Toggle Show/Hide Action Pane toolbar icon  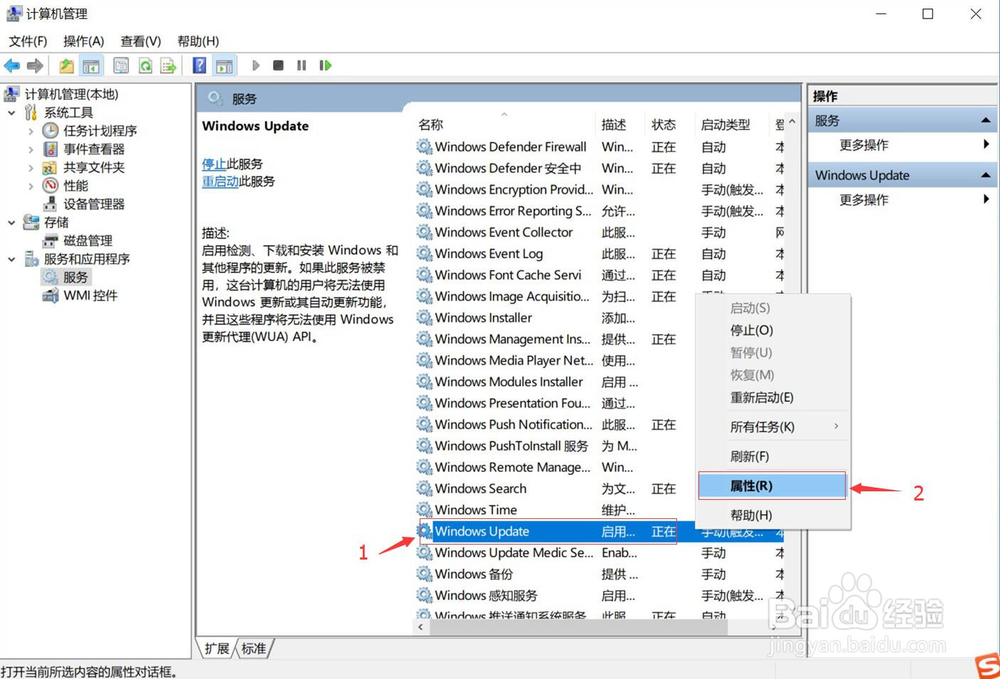(x=224, y=65)
